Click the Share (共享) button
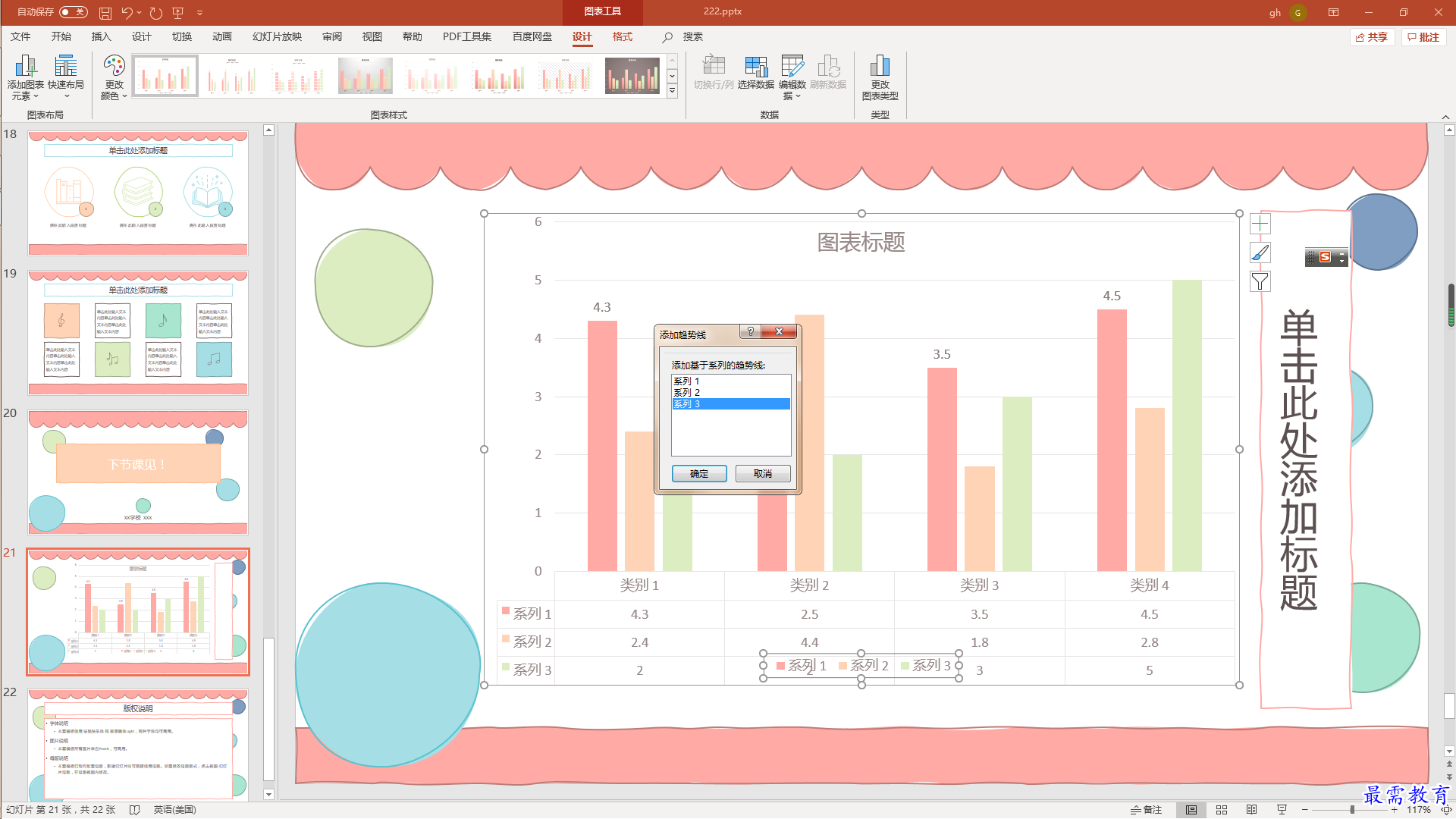1456x819 pixels. [x=1372, y=37]
